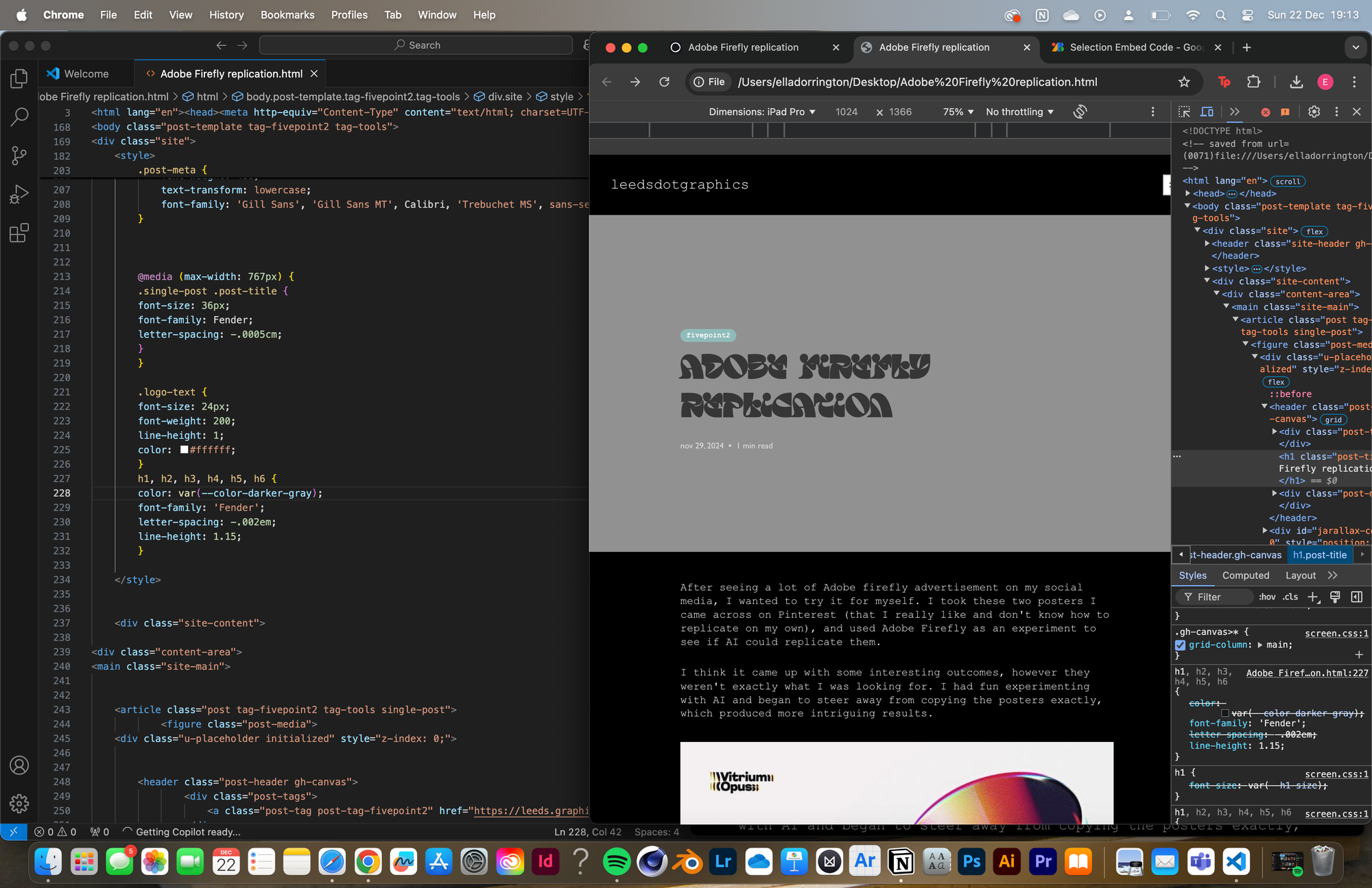Open Adobe Firef…on.html:227 source link
1372x888 pixels.
tap(1307, 673)
